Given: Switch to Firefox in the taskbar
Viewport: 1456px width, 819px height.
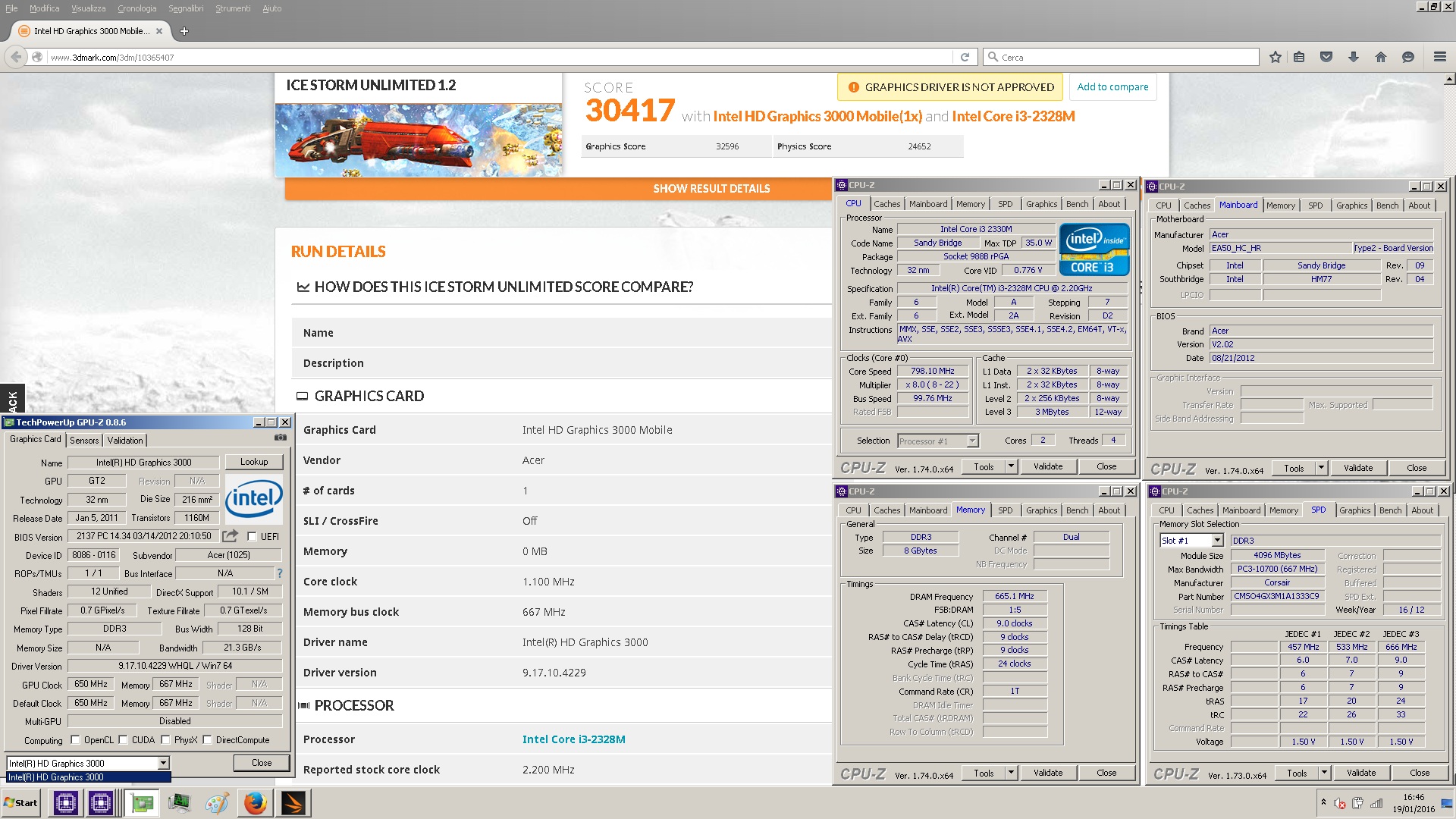Looking at the screenshot, I should [256, 802].
